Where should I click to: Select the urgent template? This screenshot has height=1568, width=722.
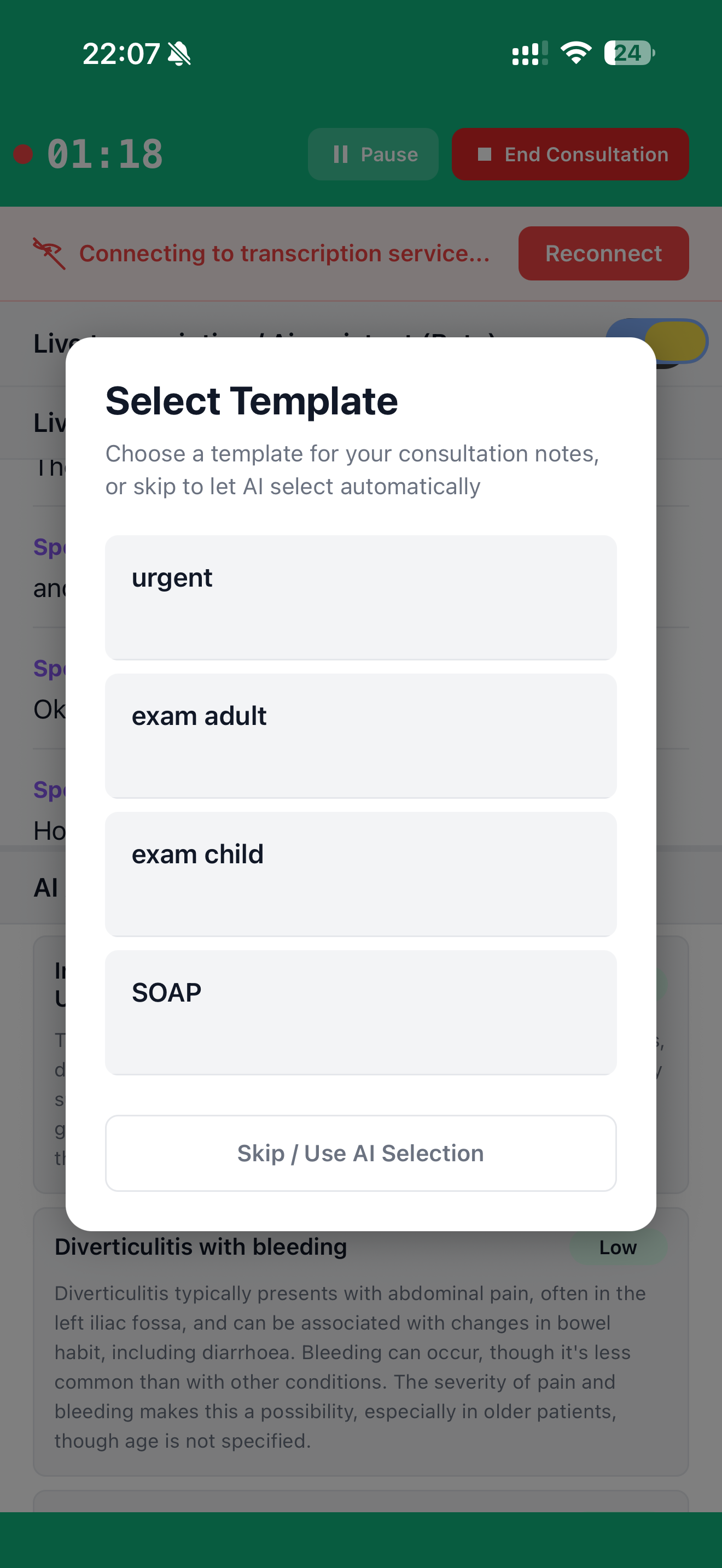pyautogui.click(x=360, y=597)
